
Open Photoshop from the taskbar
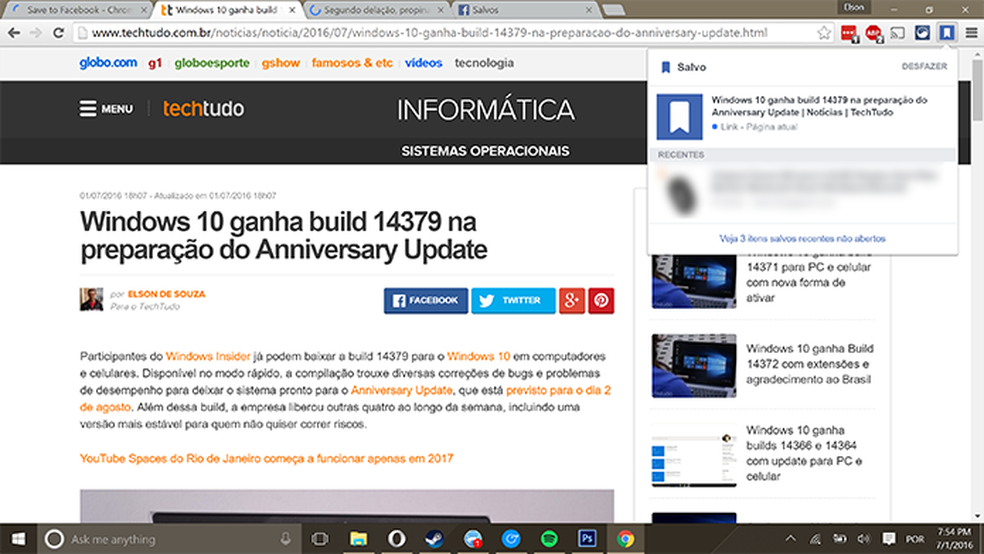pos(587,538)
